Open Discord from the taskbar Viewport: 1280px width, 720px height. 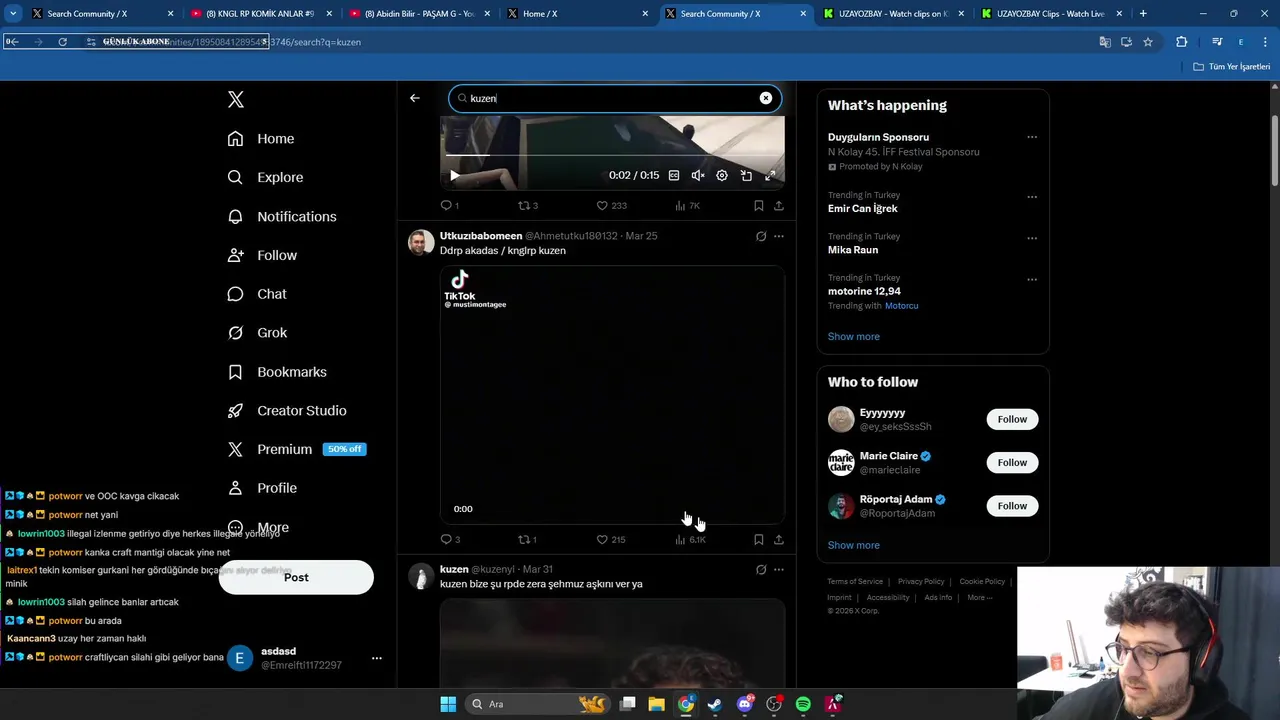point(745,704)
